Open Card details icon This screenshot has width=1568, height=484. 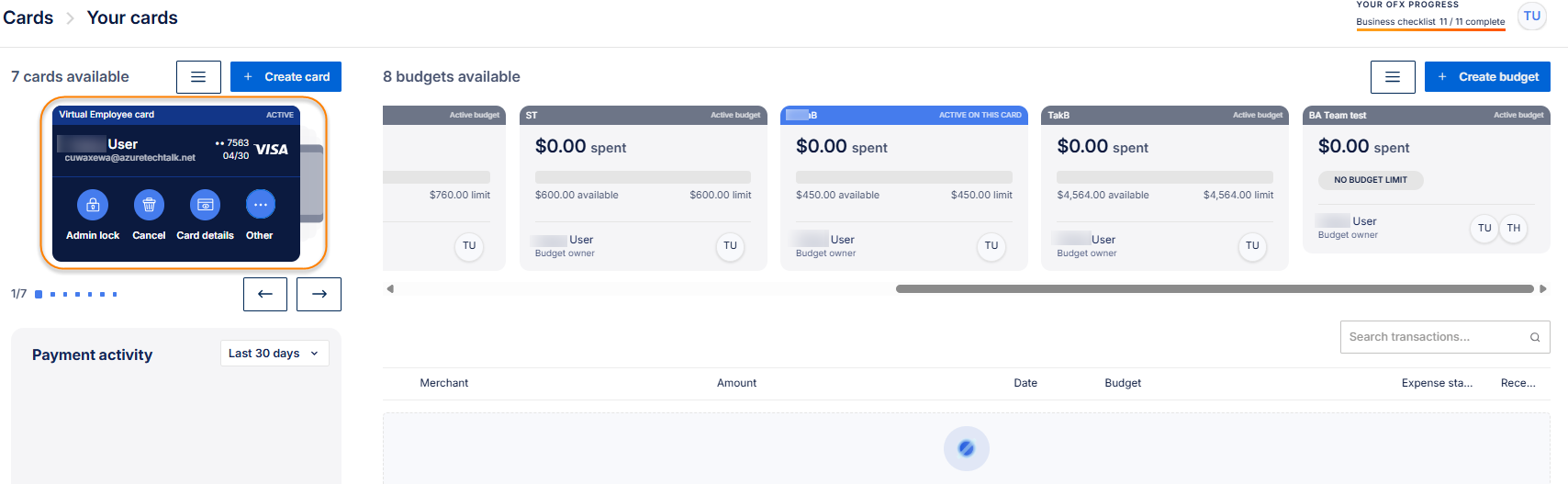205,205
